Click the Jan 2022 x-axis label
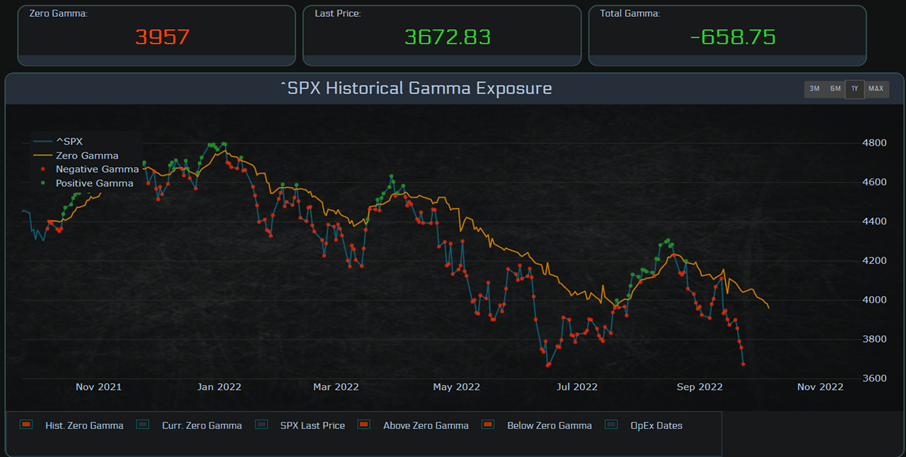The width and height of the screenshot is (906, 457). (x=219, y=387)
